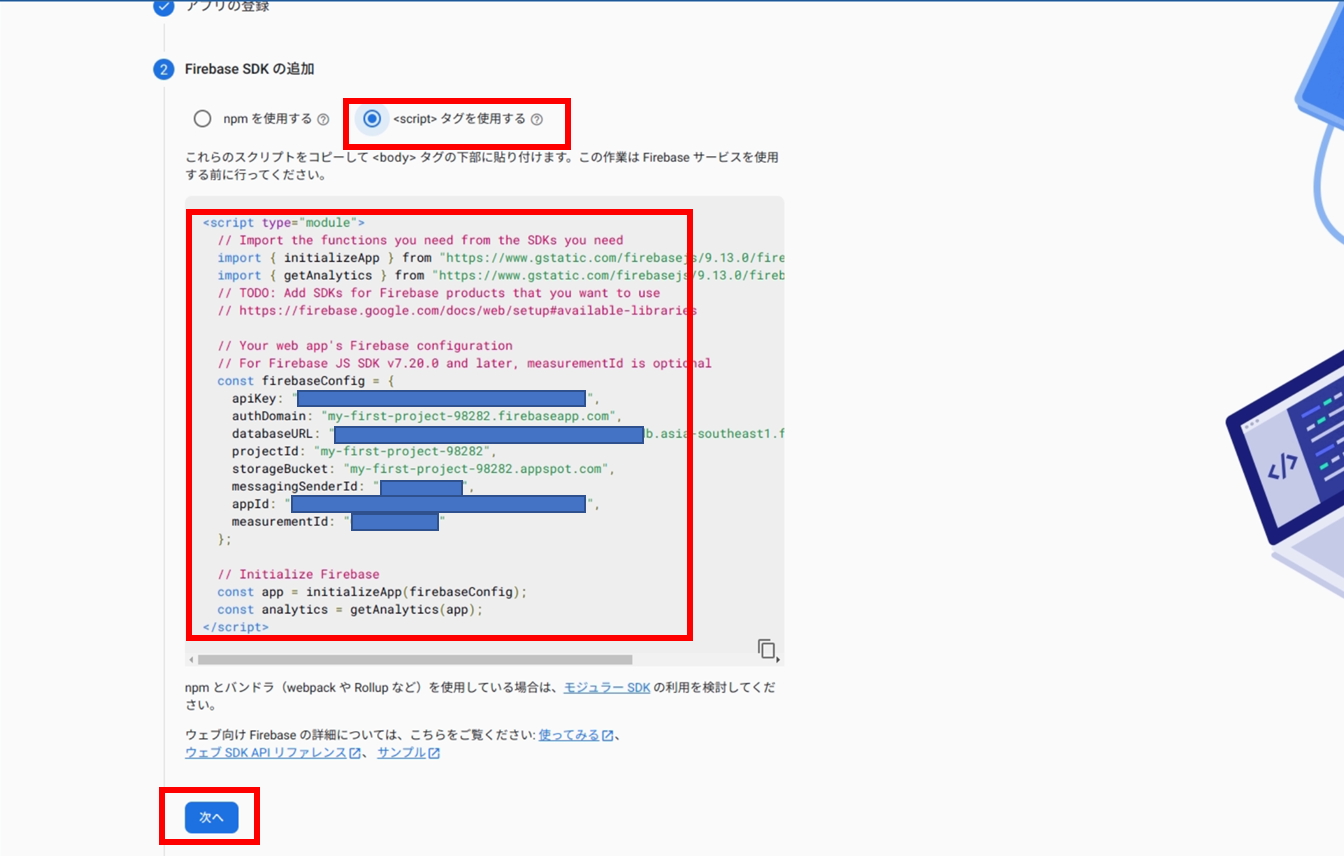Click the // TODO: Add SDKs comment line
The height and width of the screenshot is (856, 1344).
click(x=439, y=293)
